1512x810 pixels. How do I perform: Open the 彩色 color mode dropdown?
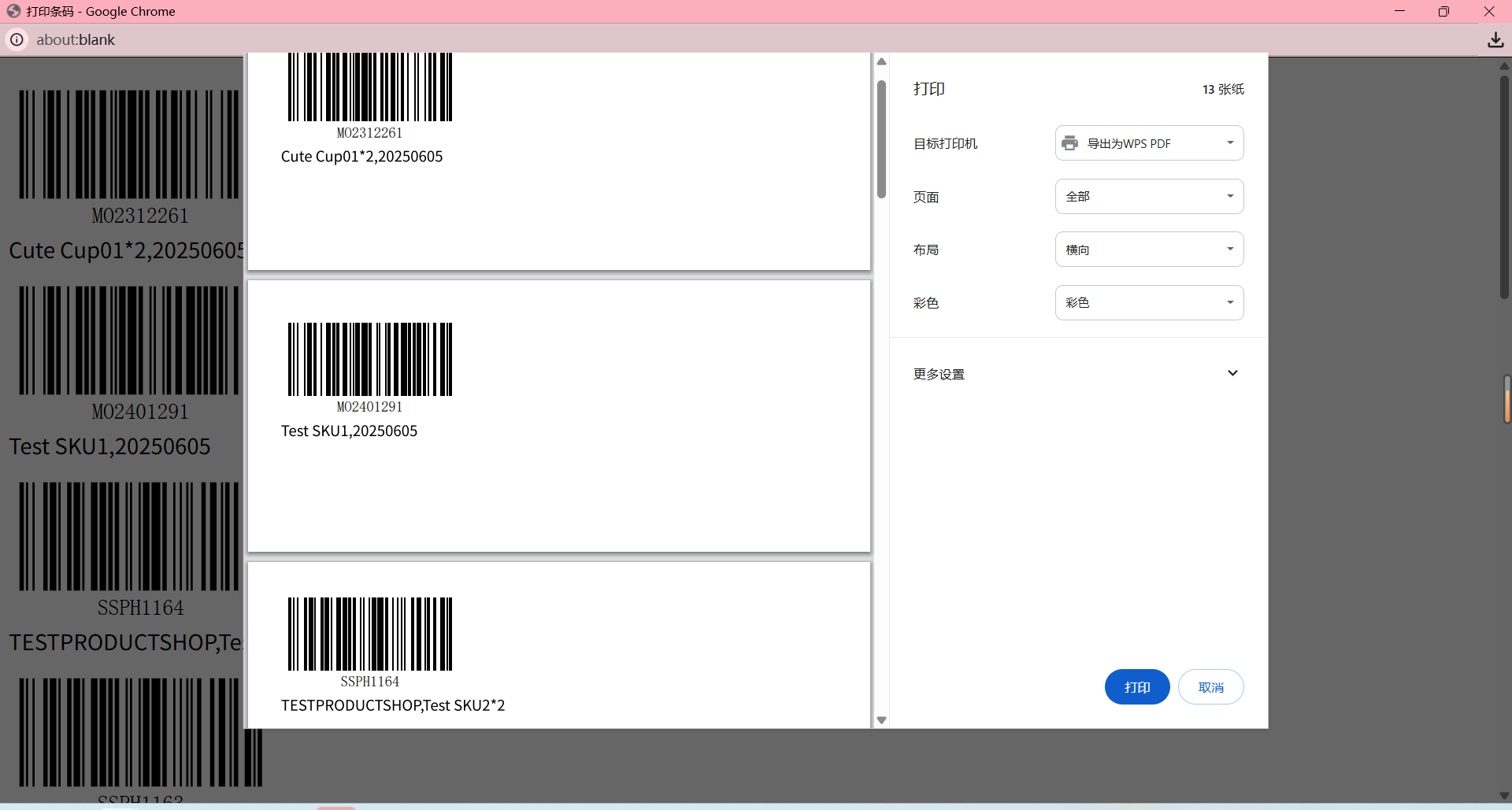tap(1150, 302)
